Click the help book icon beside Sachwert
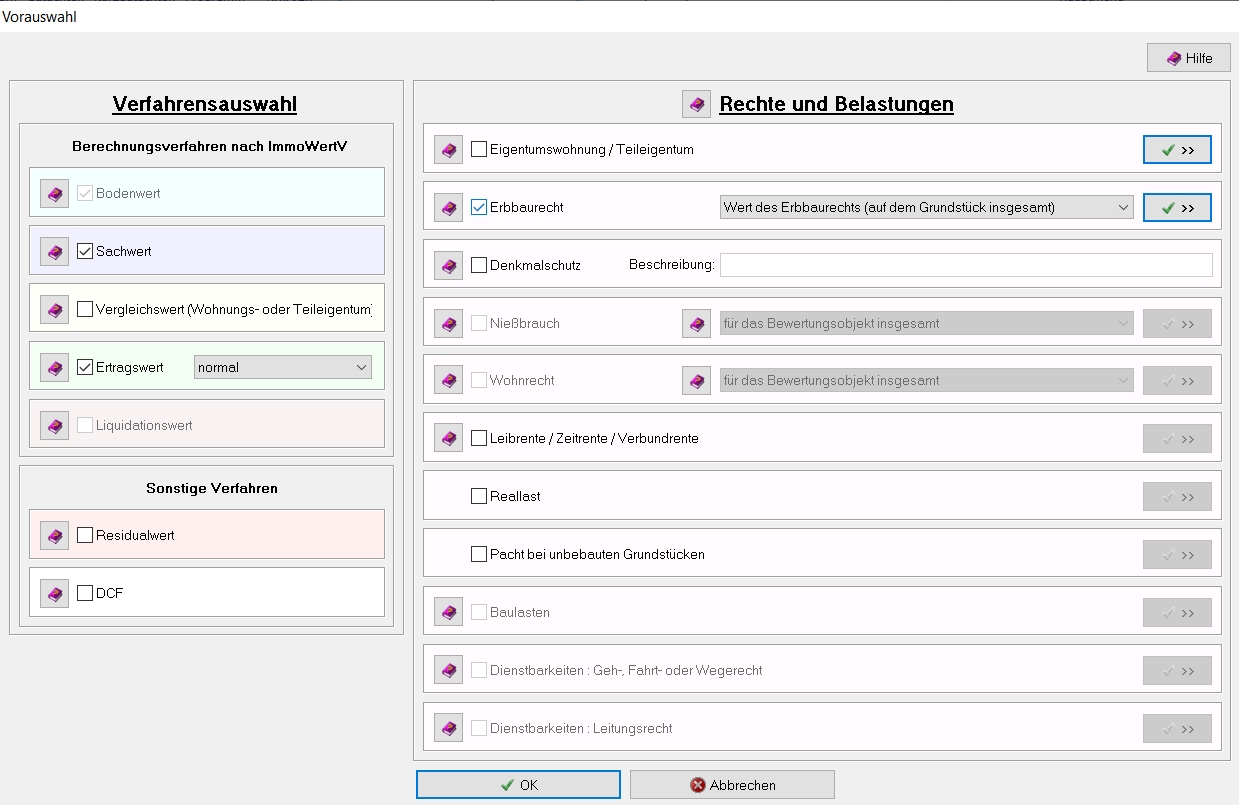The height and width of the screenshot is (805, 1239). [x=55, y=252]
